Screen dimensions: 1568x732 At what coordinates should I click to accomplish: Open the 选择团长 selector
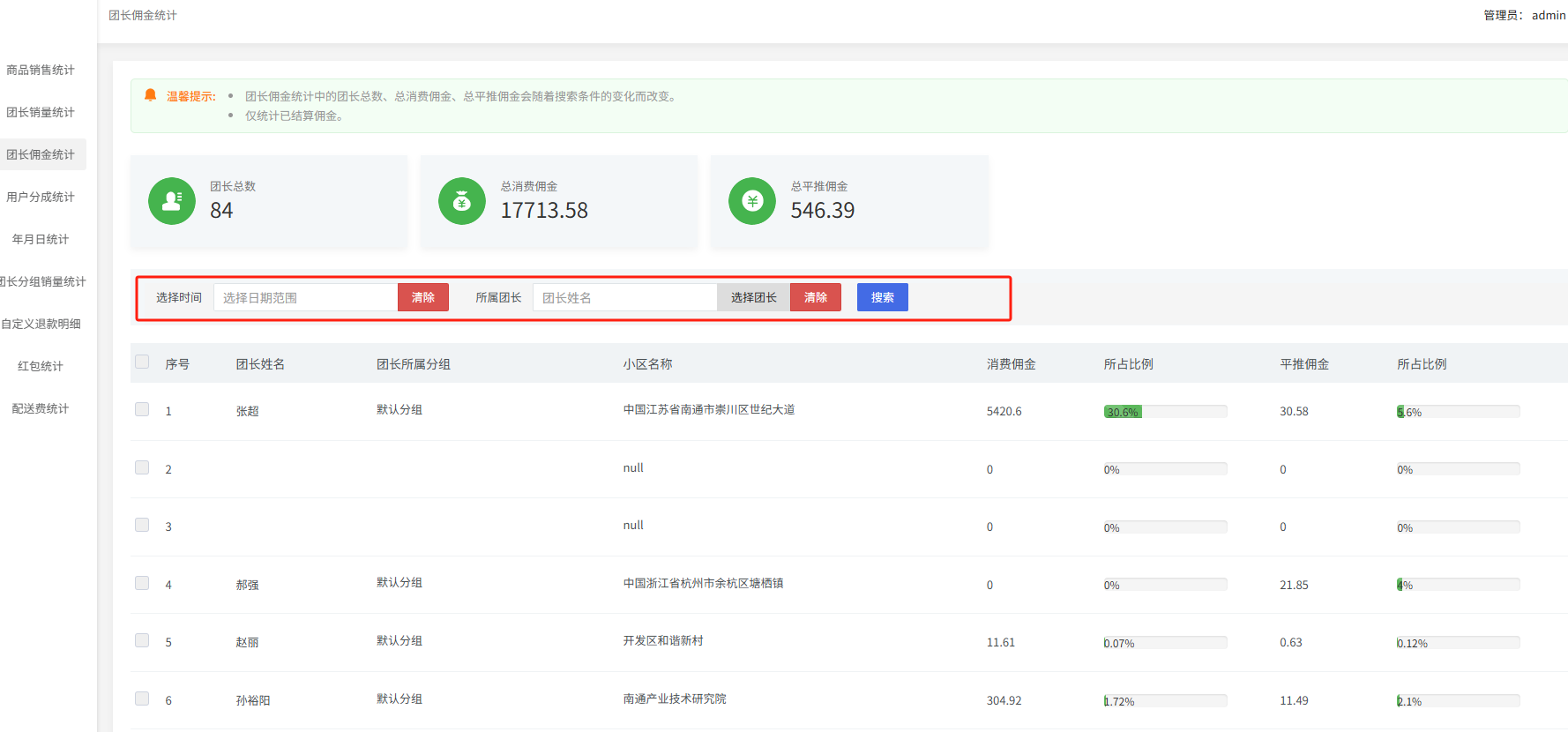coord(753,297)
